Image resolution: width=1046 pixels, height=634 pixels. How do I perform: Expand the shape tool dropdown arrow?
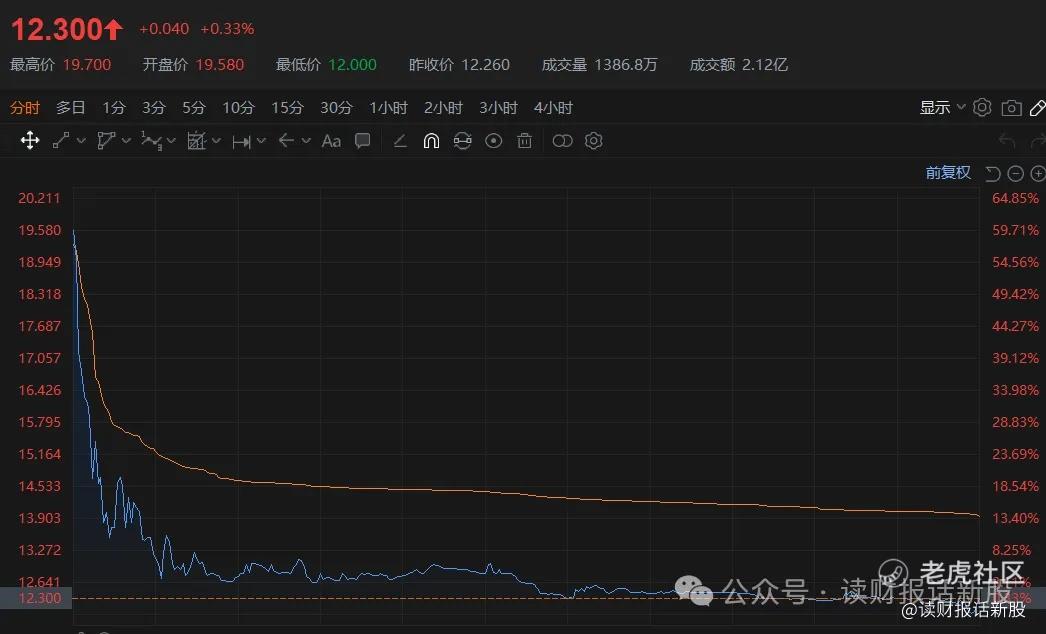pos(126,141)
